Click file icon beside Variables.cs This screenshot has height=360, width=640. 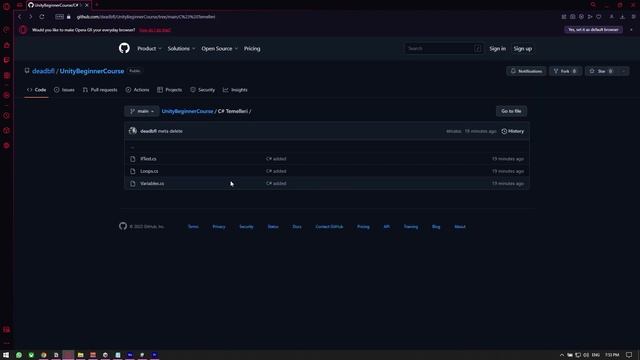point(133,184)
